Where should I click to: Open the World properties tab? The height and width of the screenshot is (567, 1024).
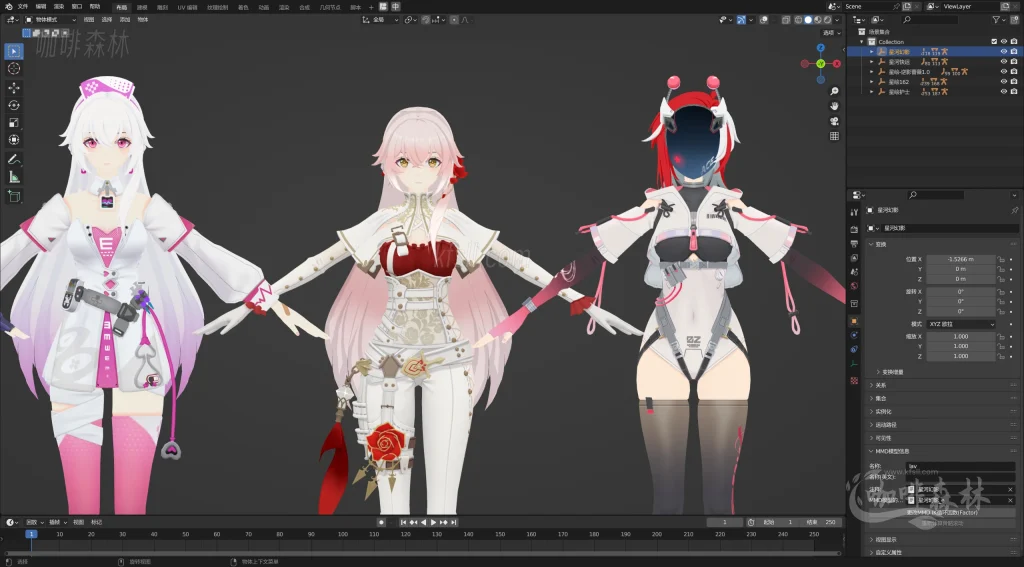click(854, 286)
